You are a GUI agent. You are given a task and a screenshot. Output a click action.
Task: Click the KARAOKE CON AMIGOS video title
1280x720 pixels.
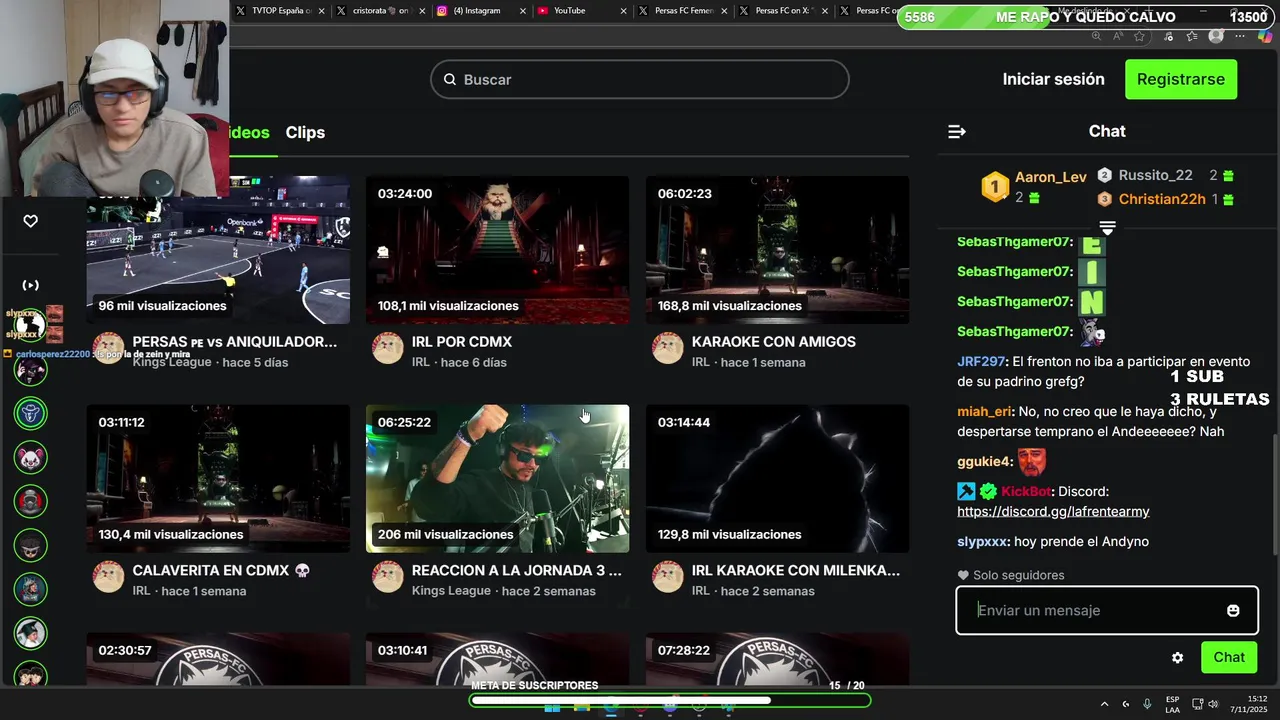coord(773,341)
